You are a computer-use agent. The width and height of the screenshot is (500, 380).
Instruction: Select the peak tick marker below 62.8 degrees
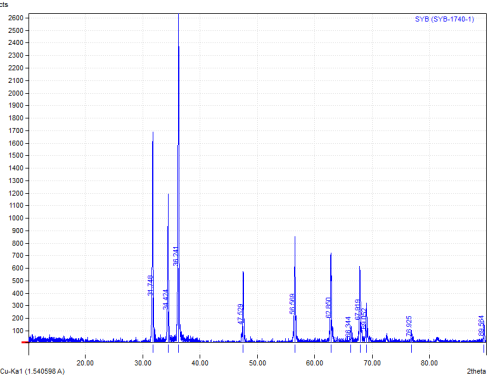(331, 349)
